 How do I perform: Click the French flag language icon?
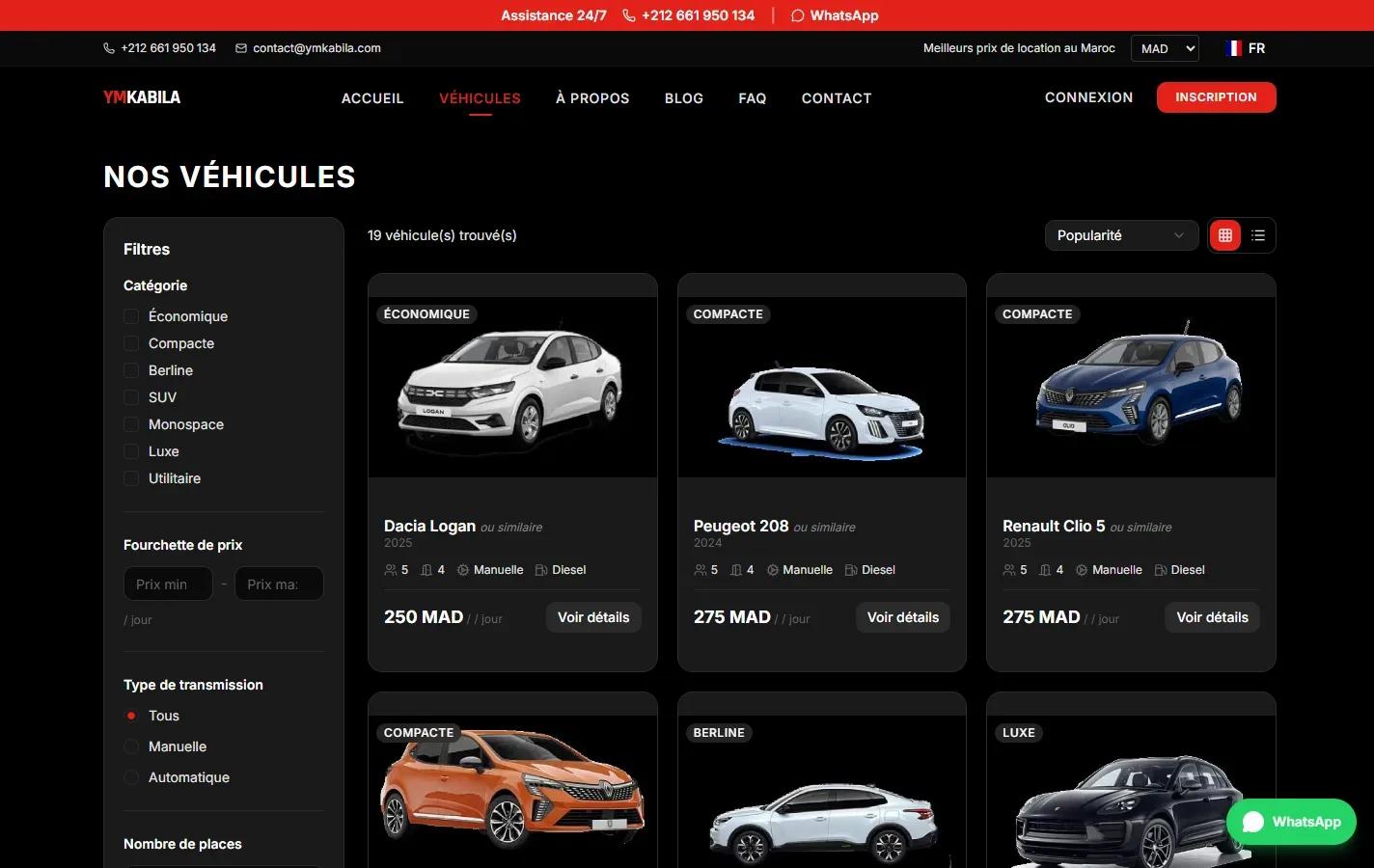(1233, 48)
